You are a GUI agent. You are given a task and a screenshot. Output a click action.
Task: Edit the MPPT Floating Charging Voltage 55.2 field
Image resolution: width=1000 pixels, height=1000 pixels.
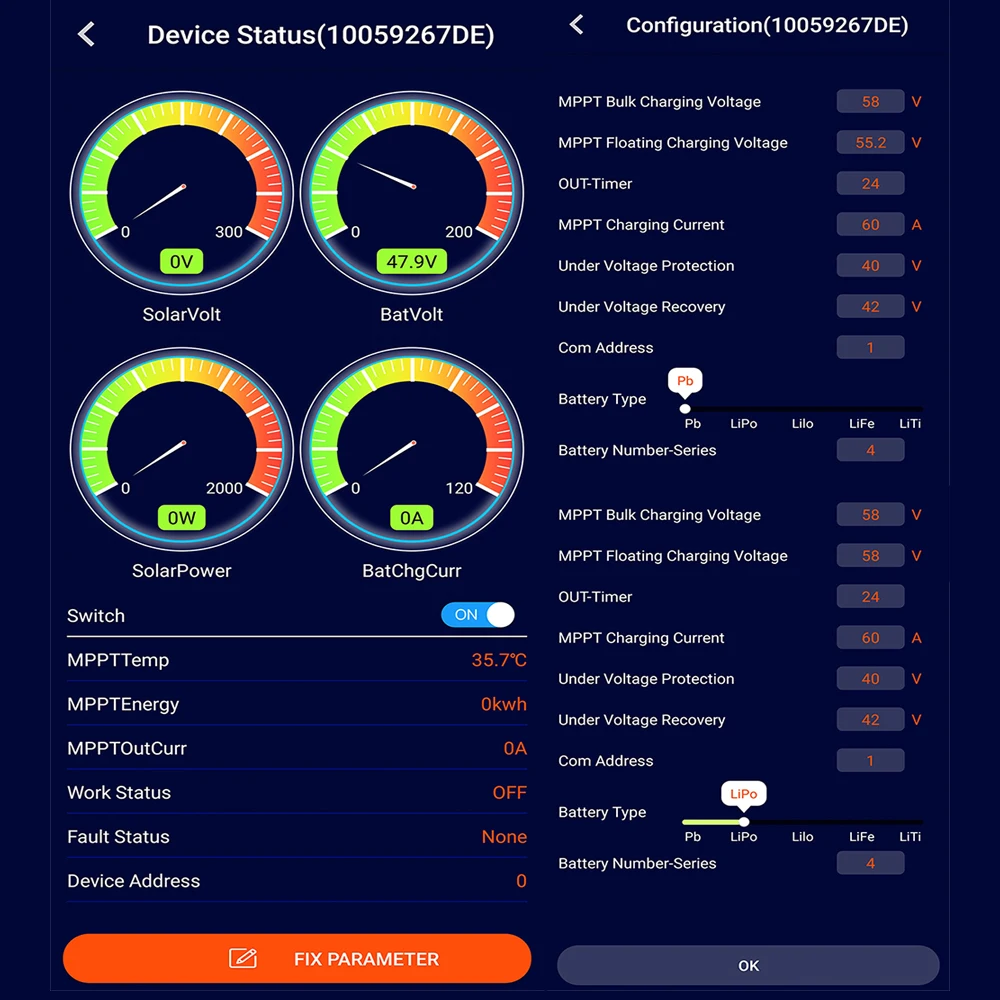(871, 142)
